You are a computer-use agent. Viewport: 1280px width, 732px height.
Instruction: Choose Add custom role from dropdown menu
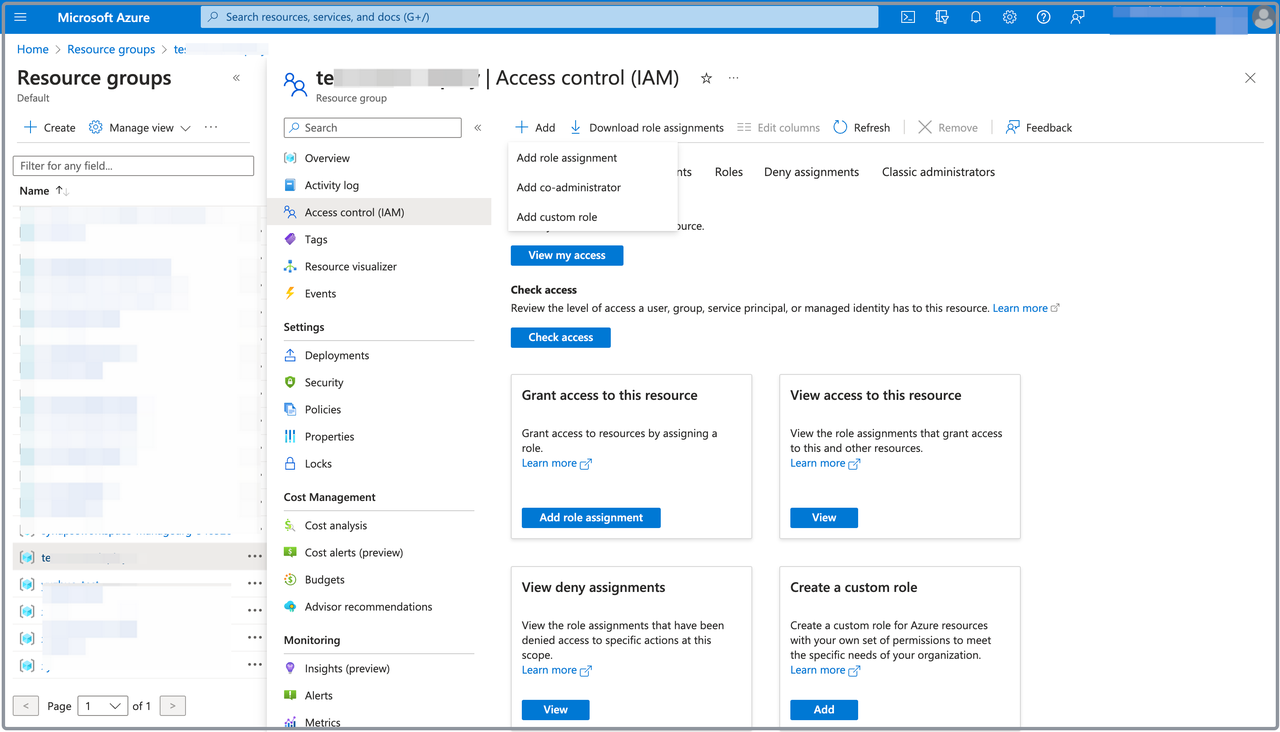click(557, 217)
